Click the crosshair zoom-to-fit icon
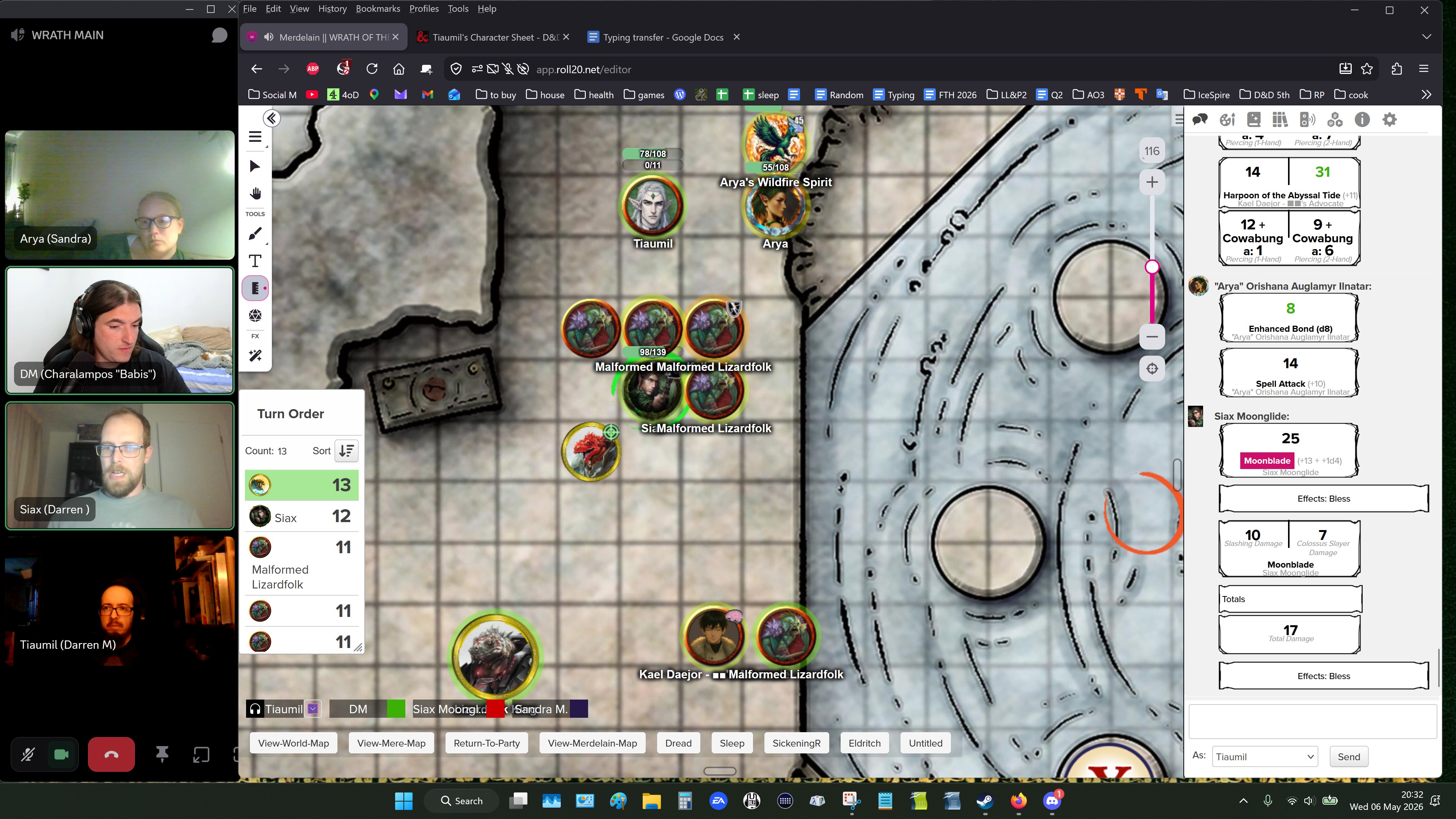1456x819 pixels. pos(1152,369)
